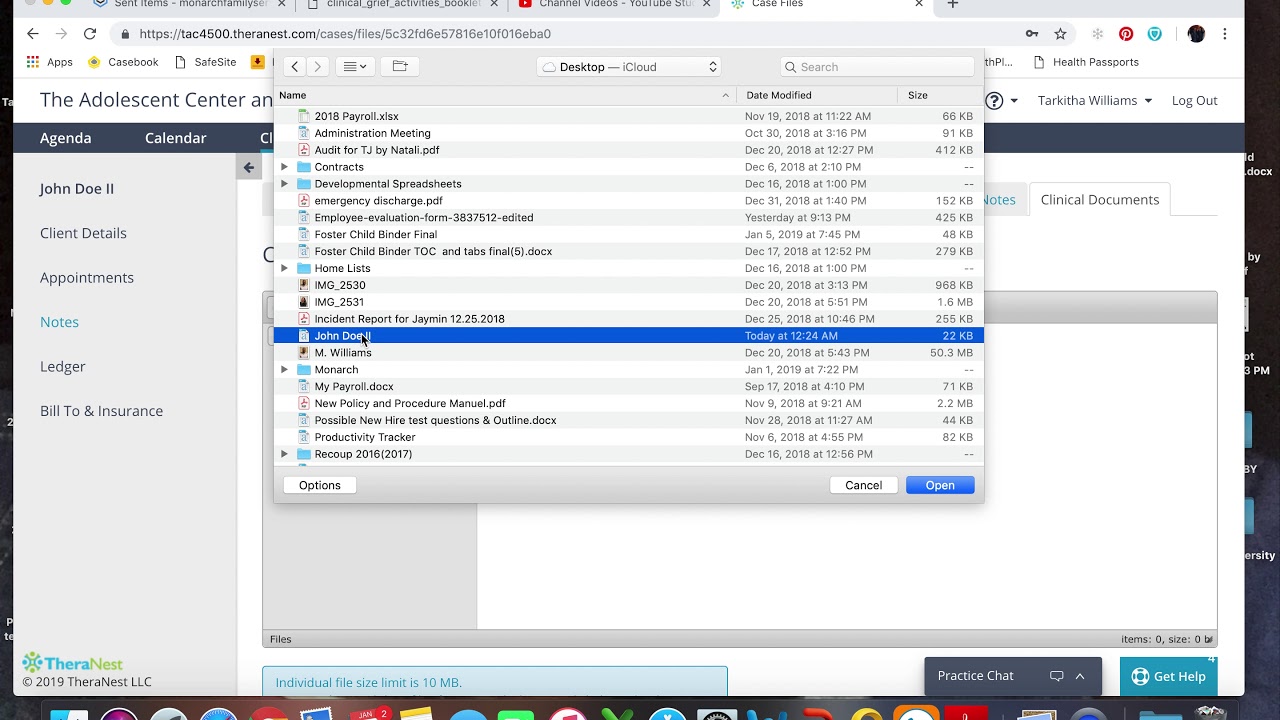
Task: Bookmark this page with star icon
Action: click(1060, 34)
